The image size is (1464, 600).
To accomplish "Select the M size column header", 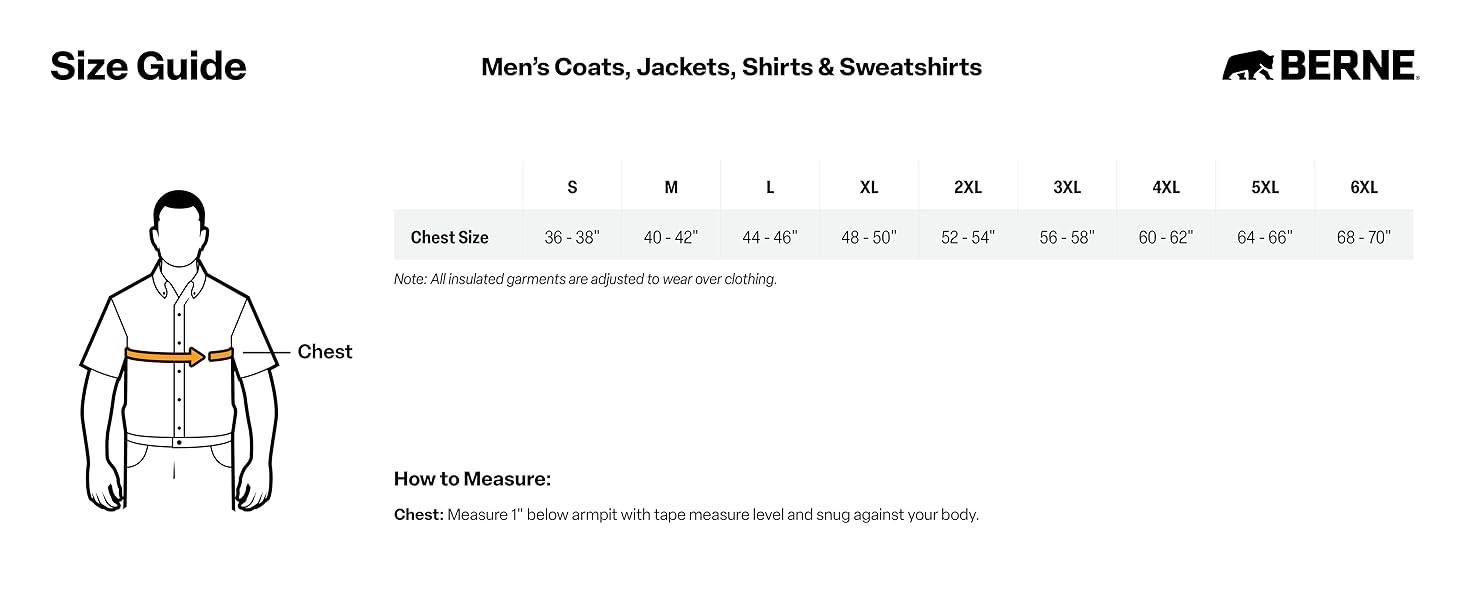I will (671, 187).
